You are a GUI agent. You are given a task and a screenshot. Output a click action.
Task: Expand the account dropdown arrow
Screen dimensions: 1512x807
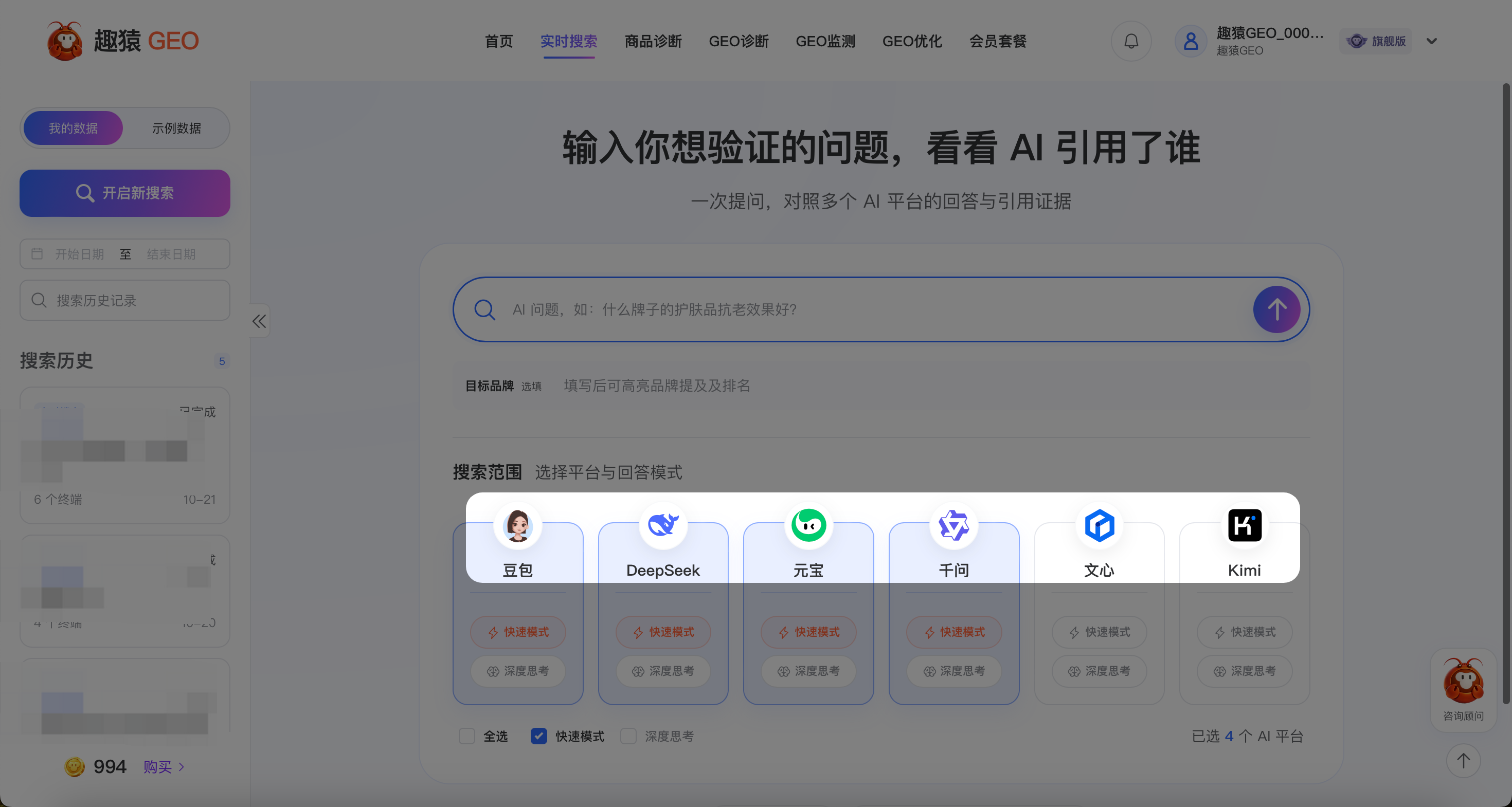coord(1432,41)
